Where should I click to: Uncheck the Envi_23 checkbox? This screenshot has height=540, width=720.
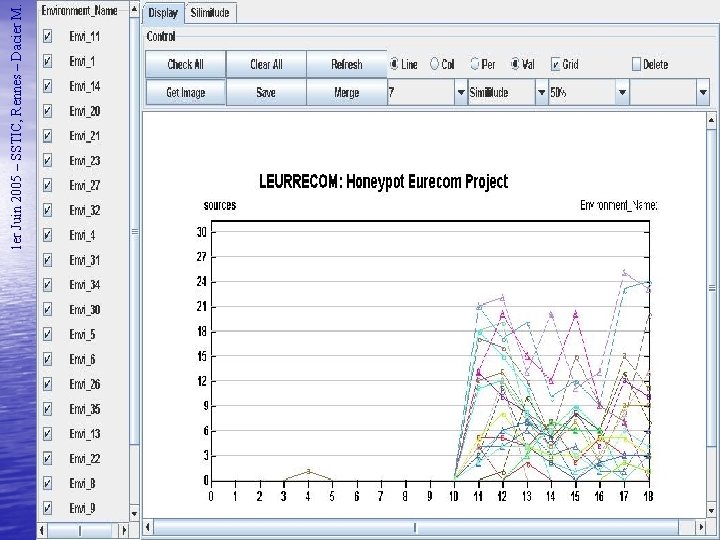coord(47,160)
